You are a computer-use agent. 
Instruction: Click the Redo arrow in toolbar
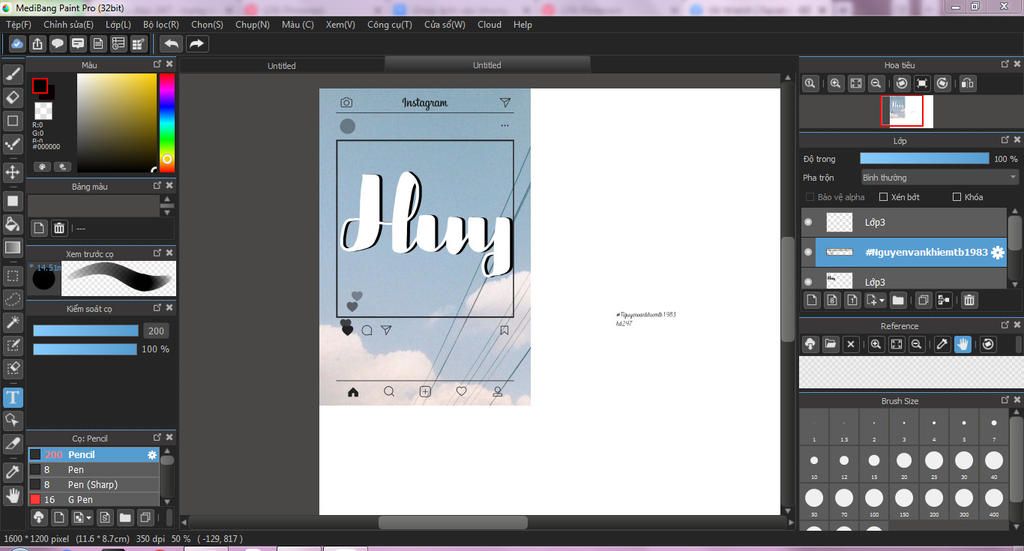[x=196, y=44]
